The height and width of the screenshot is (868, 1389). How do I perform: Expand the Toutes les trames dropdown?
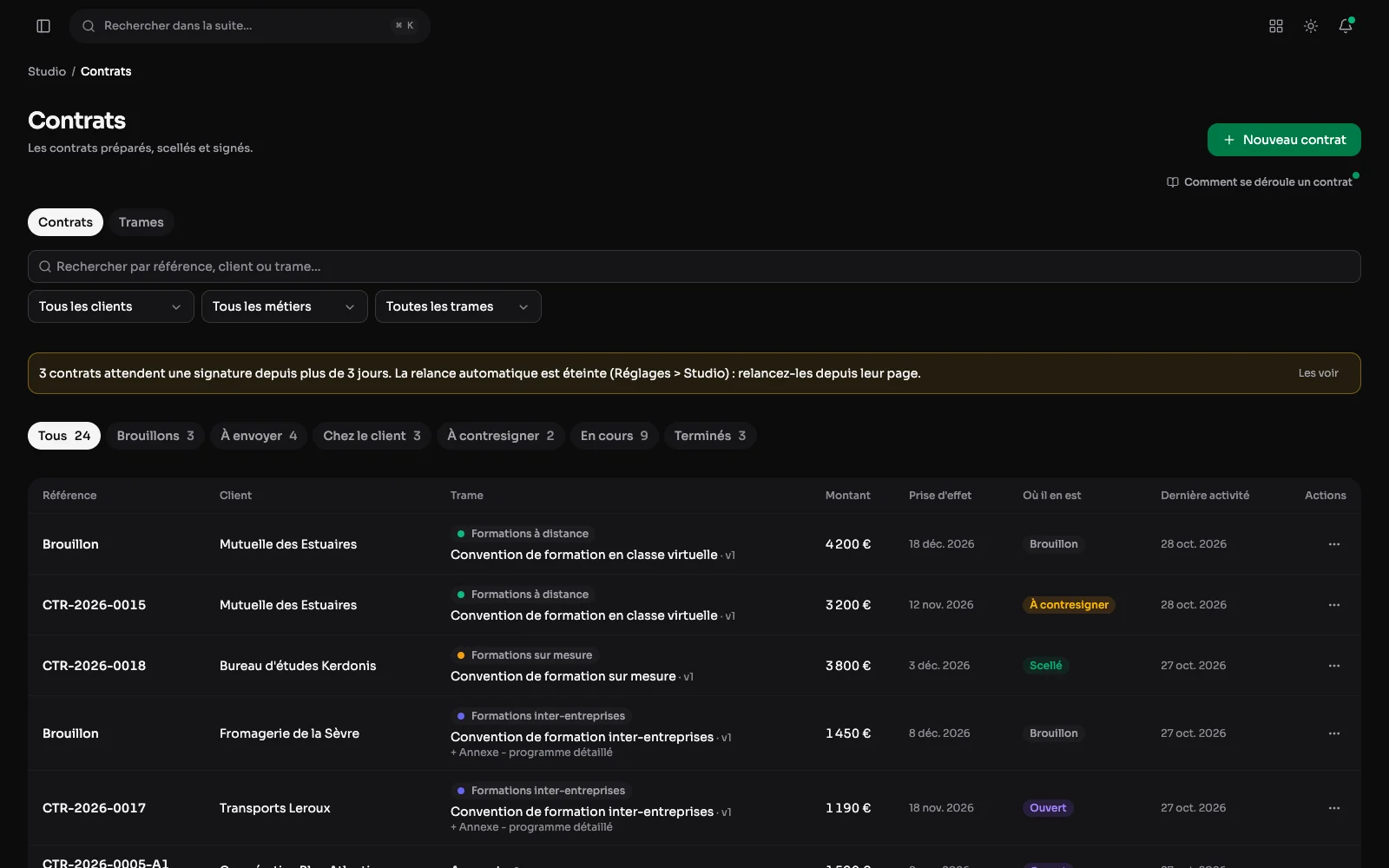(458, 306)
